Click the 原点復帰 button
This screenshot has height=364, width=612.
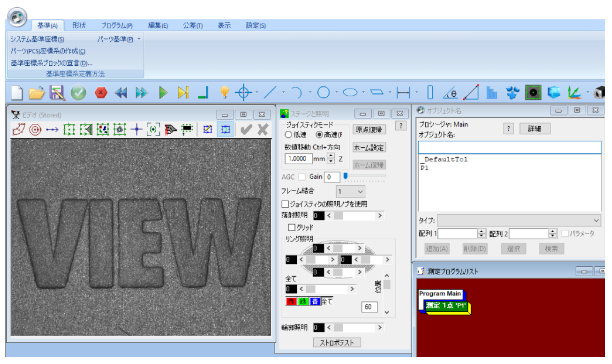tap(369, 130)
